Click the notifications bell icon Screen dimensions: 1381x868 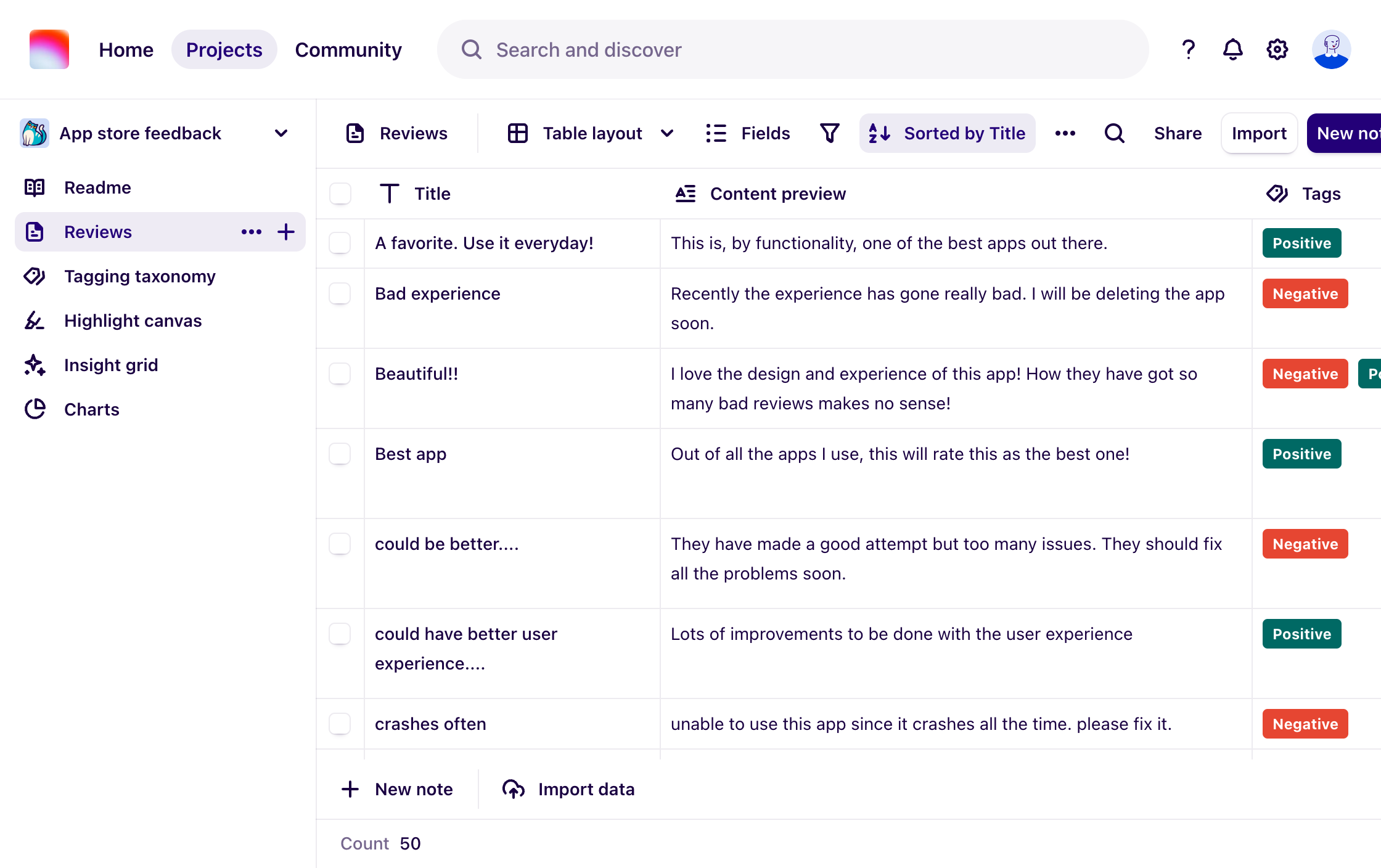tap(1232, 49)
